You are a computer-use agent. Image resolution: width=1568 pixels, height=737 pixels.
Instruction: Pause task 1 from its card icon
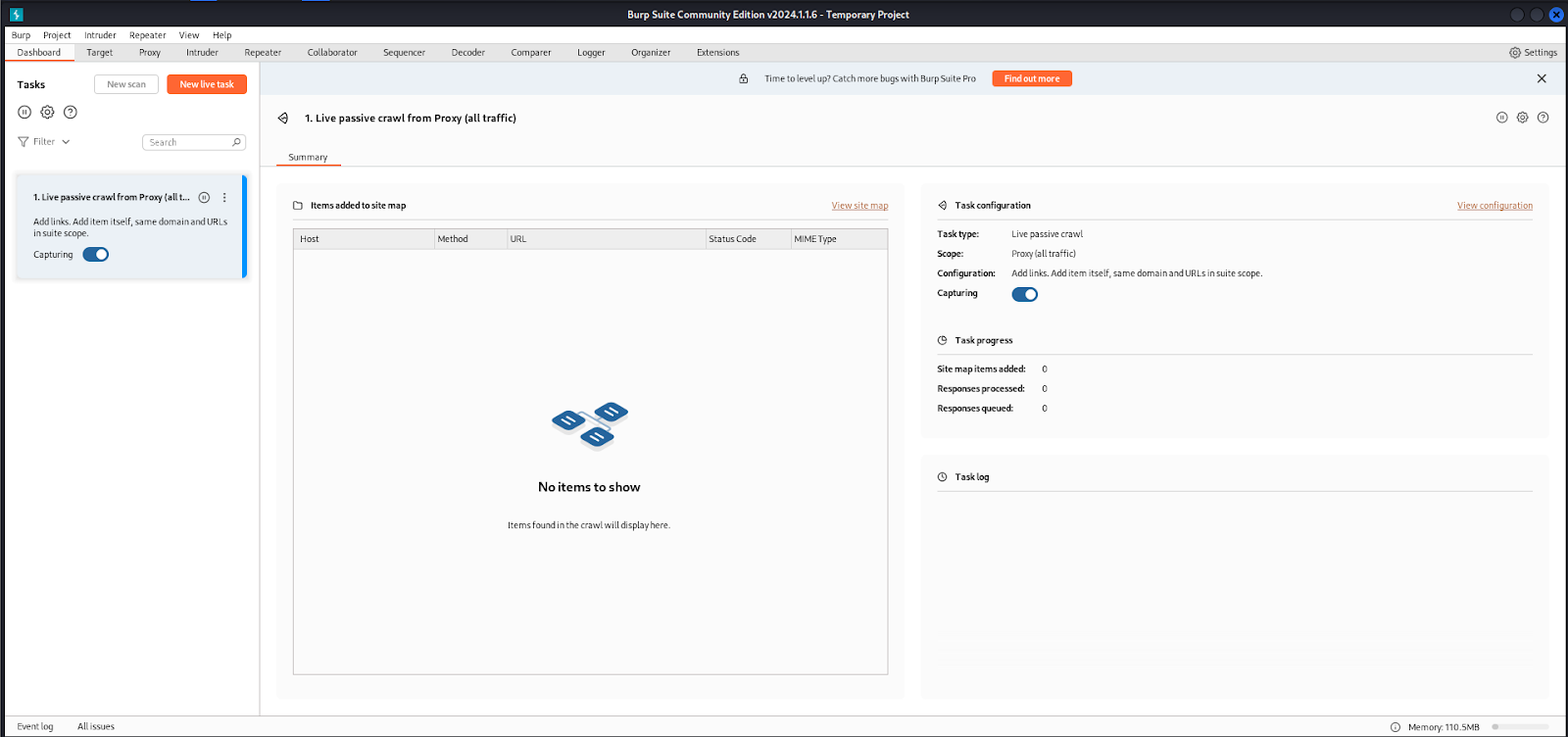coord(204,197)
